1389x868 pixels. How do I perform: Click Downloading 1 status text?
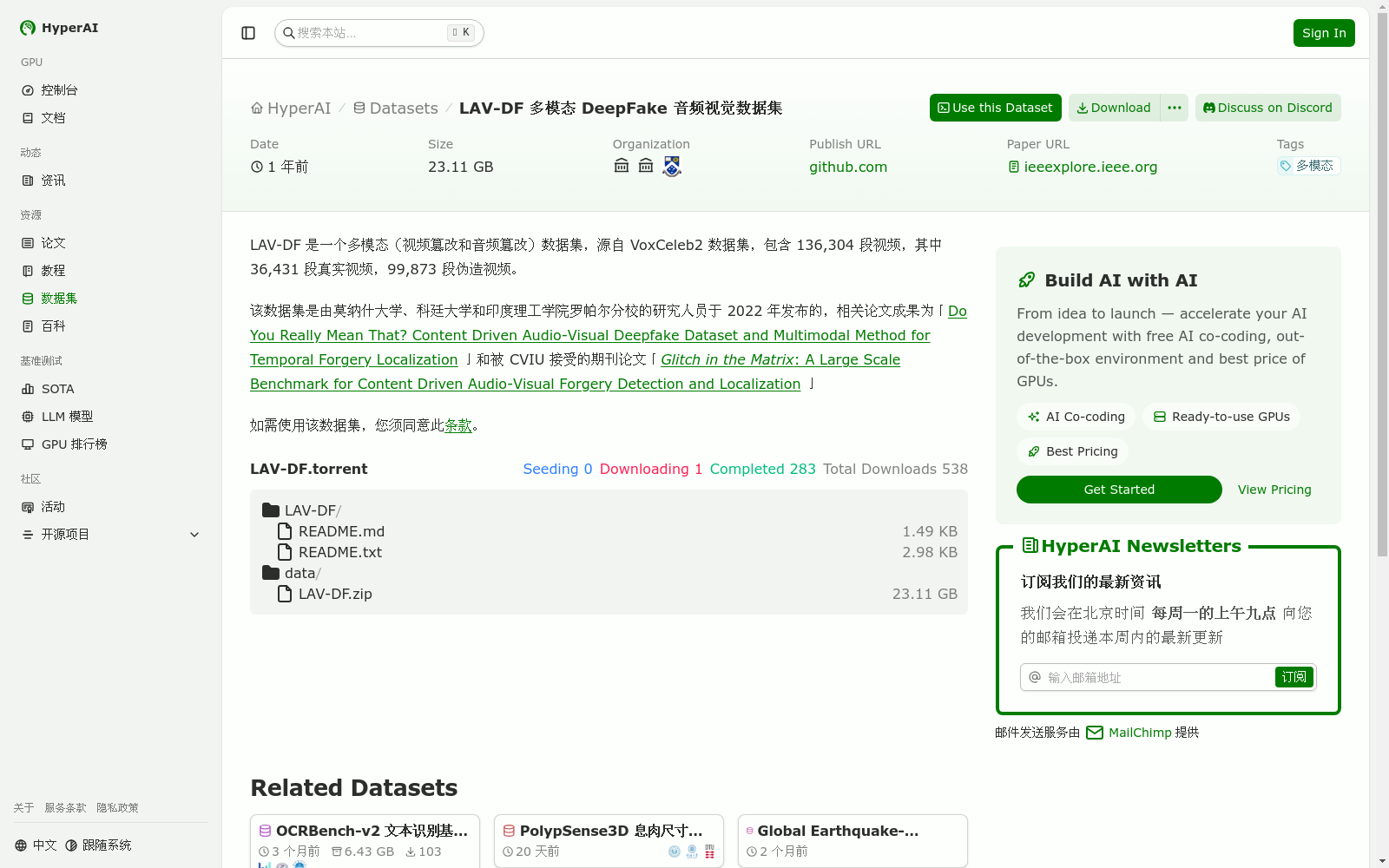click(x=651, y=469)
